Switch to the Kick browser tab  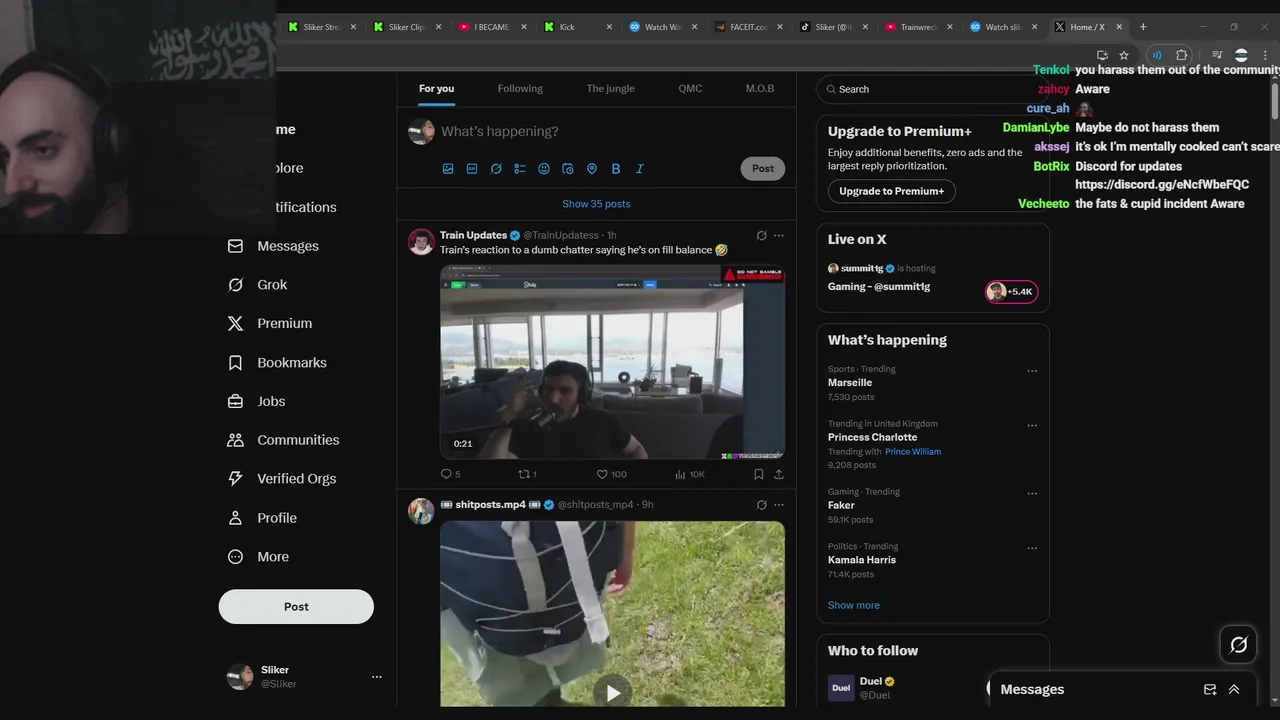pyautogui.click(x=577, y=27)
